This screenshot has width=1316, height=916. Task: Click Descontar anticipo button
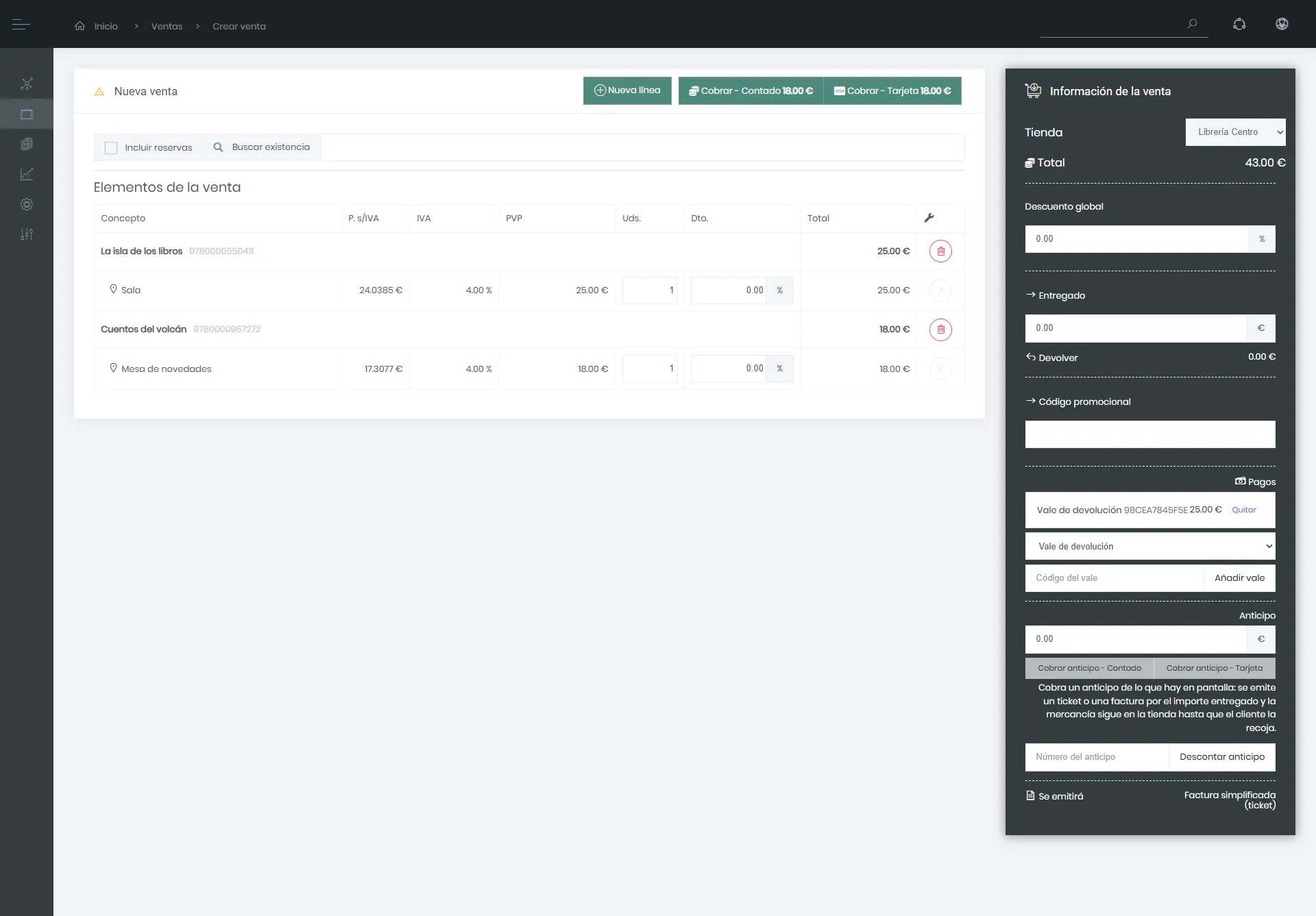coord(1222,757)
